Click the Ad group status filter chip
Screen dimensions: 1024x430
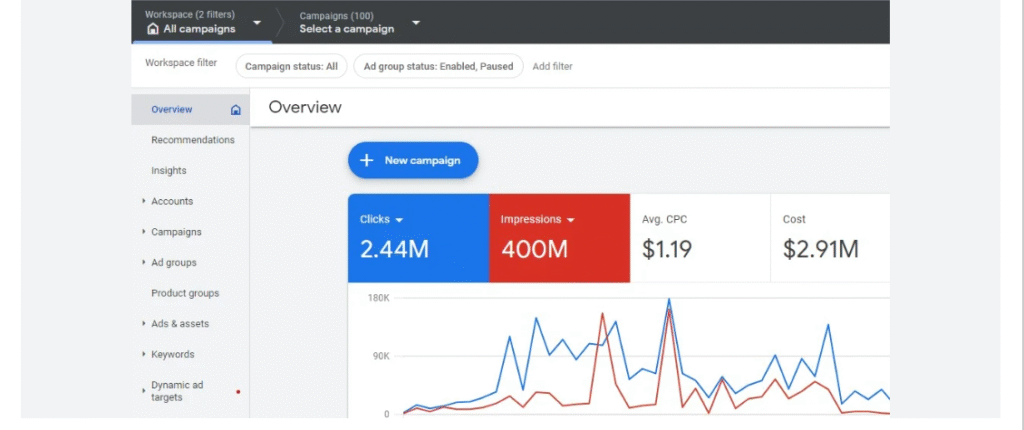[x=440, y=67]
